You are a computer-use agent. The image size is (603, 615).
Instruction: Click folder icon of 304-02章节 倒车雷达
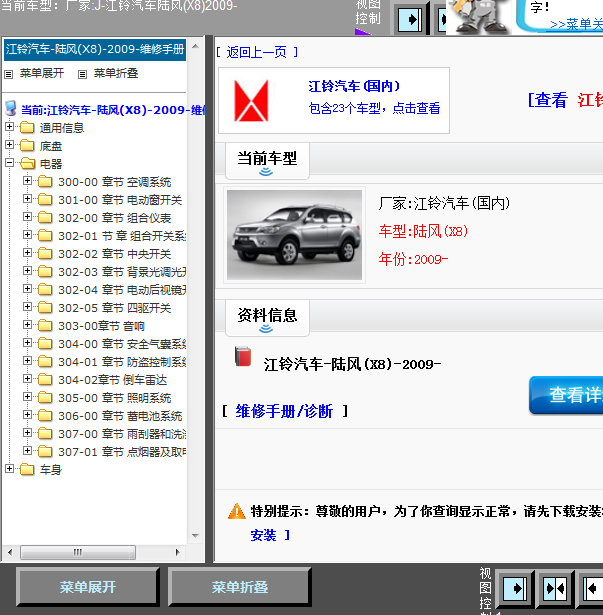pos(45,380)
